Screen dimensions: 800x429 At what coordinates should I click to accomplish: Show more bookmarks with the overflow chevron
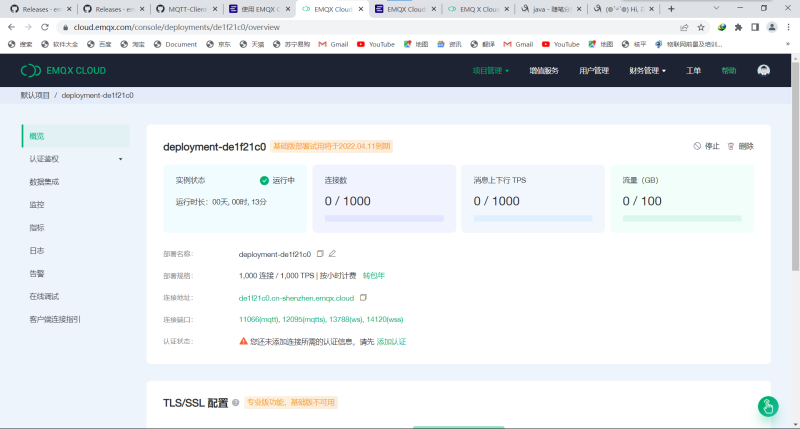[x=788, y=44]
